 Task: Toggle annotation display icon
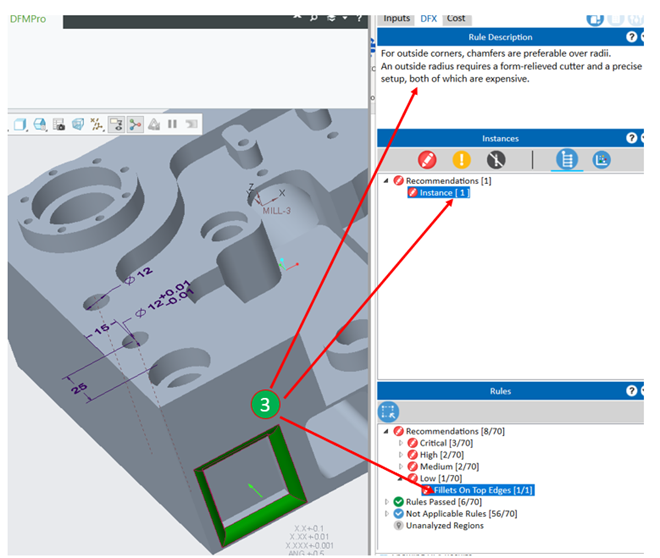pos(117,124)
